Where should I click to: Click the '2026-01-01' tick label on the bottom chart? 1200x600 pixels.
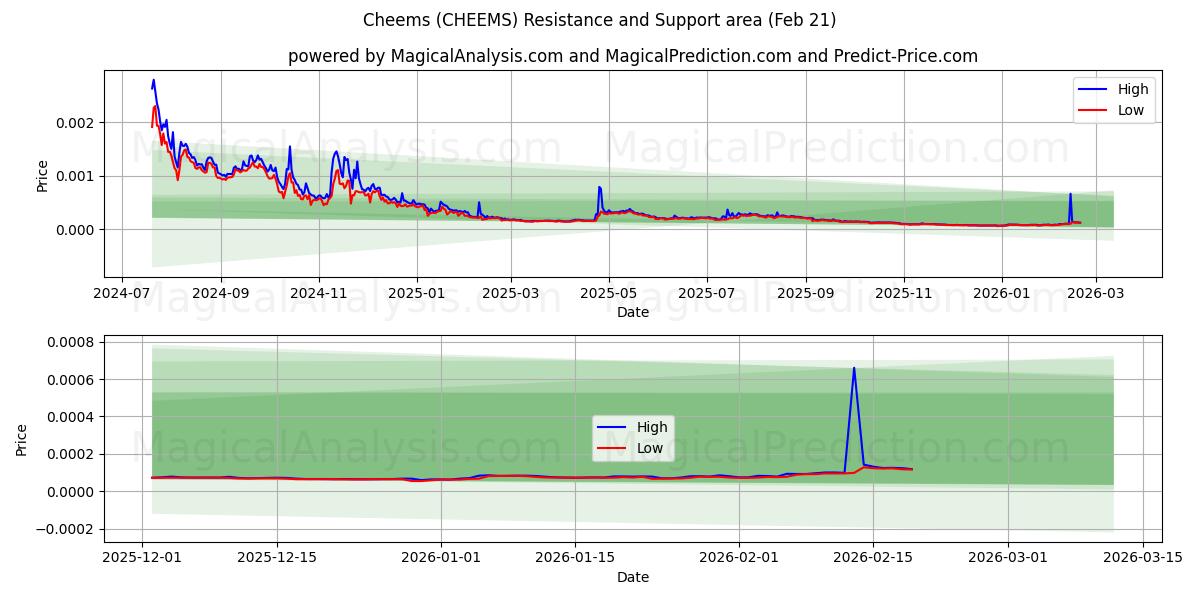(x=442, y=559)
